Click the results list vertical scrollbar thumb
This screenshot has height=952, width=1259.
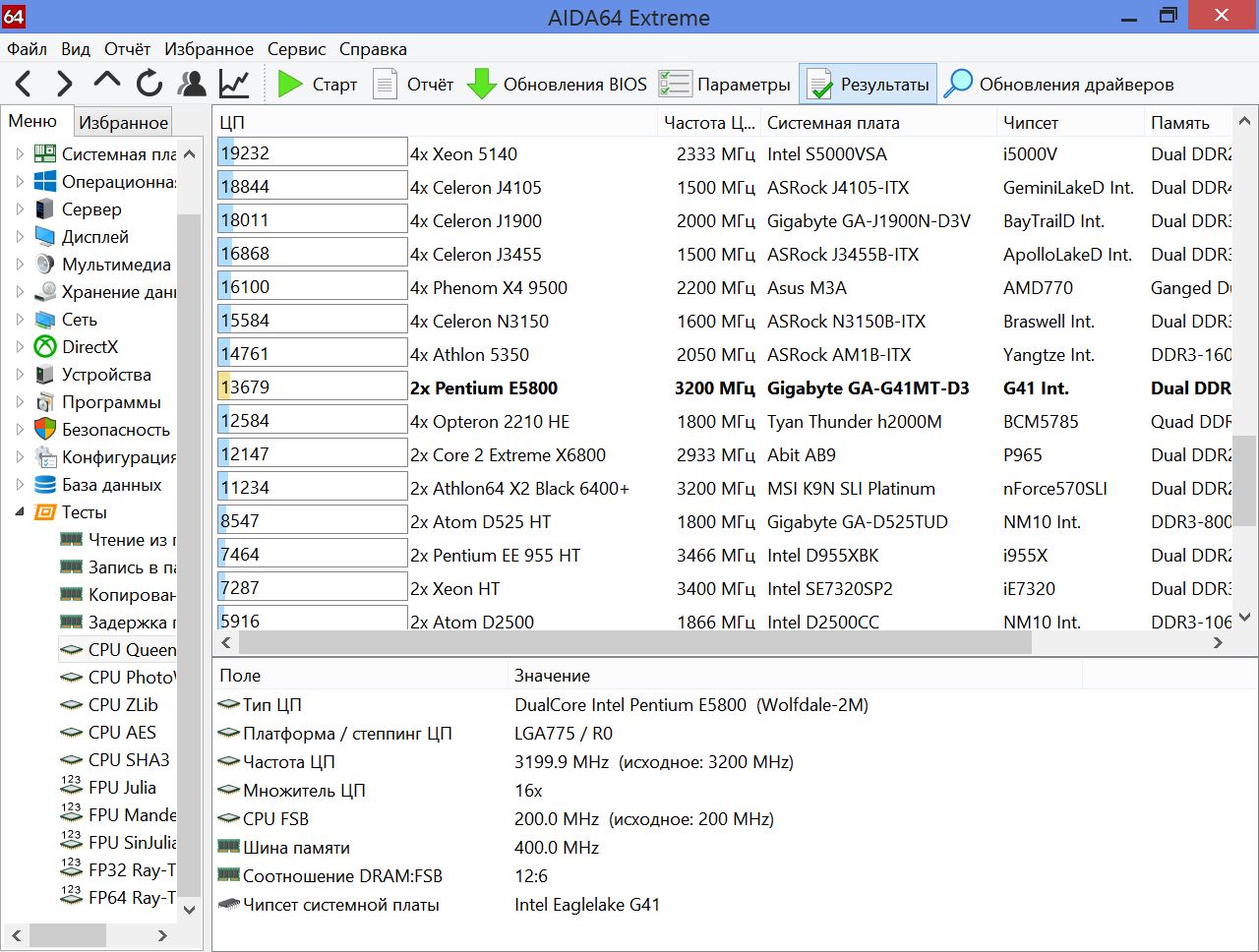click(x=1244, y=481)
